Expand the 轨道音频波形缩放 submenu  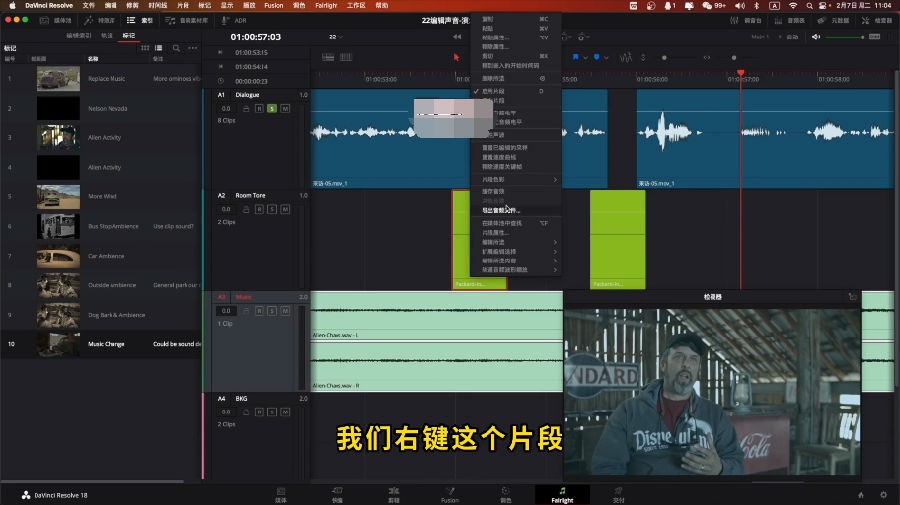point(515,270)
